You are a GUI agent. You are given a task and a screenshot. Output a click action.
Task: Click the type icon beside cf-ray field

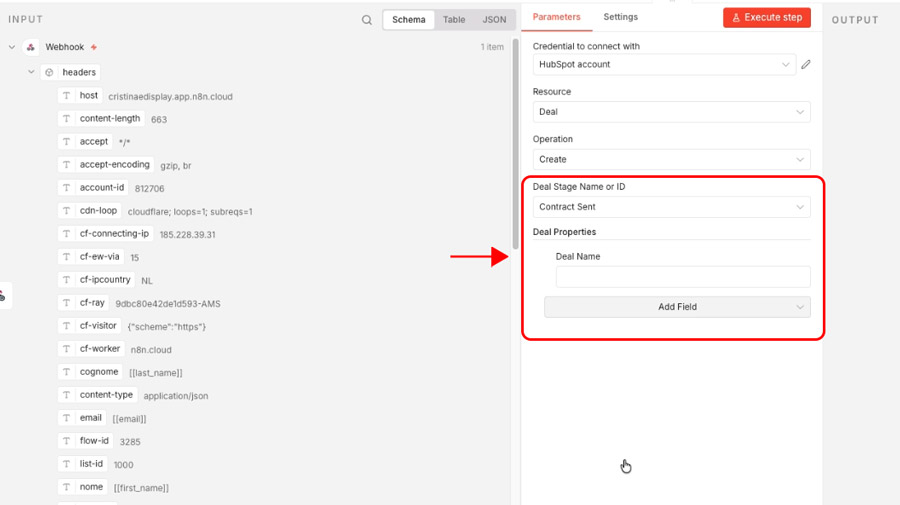tap(67, 303)
